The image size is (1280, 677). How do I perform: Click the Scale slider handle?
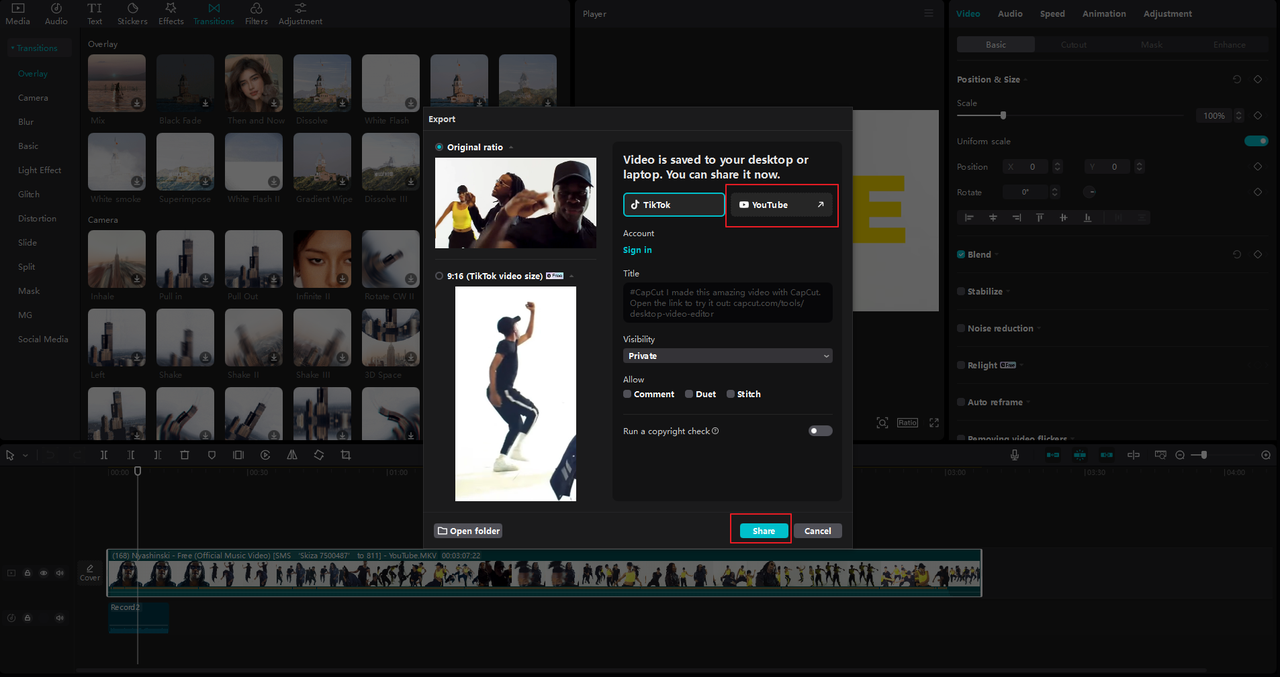1003,115
